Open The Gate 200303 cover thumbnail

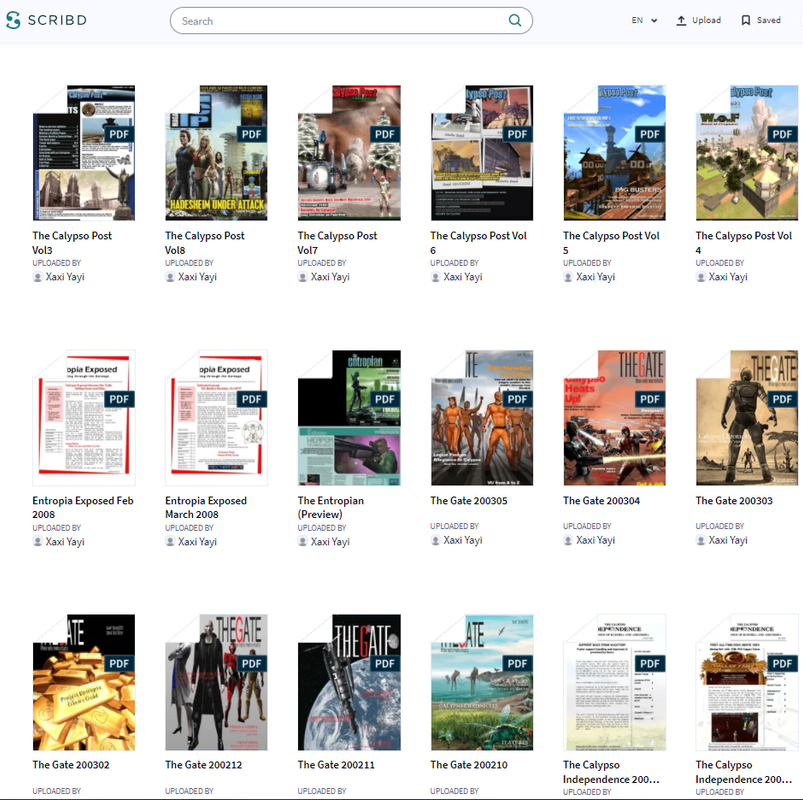(747, 417)
